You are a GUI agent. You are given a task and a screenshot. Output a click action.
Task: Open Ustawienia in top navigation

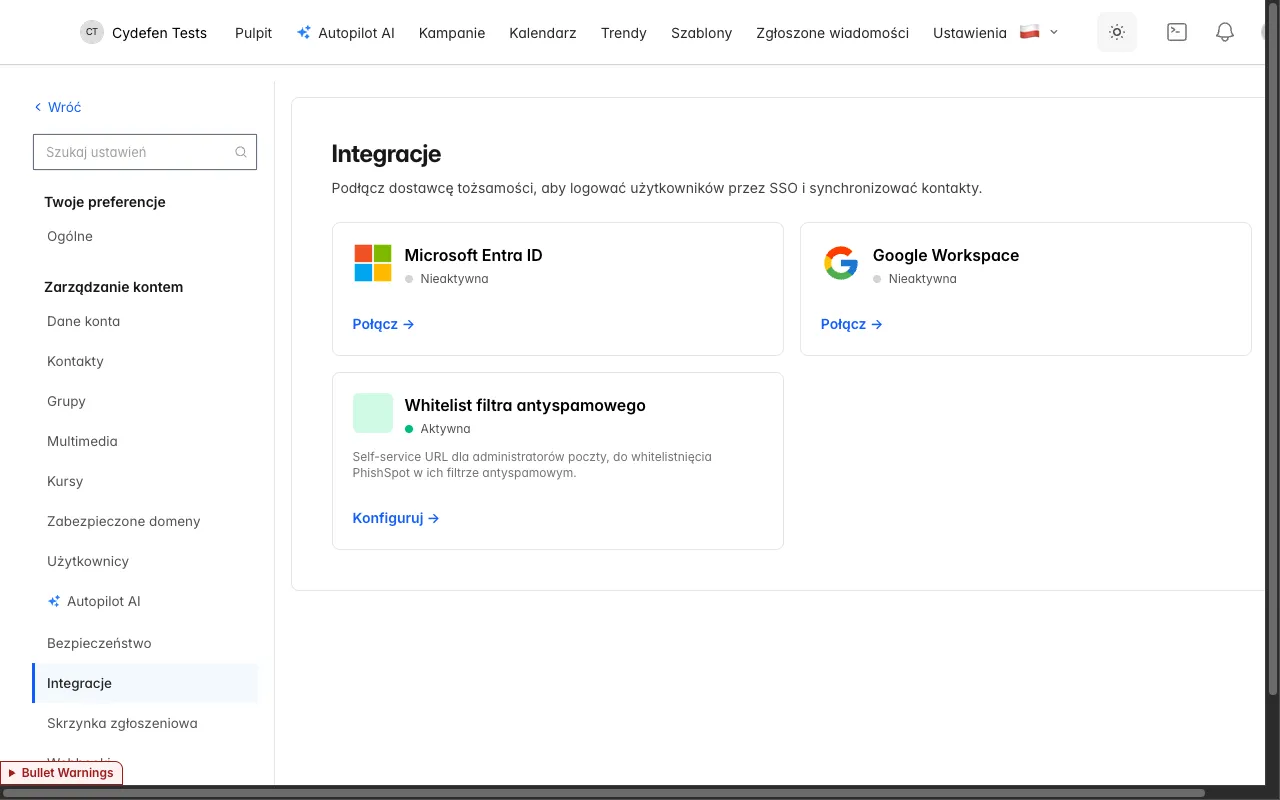coord(970,33)
